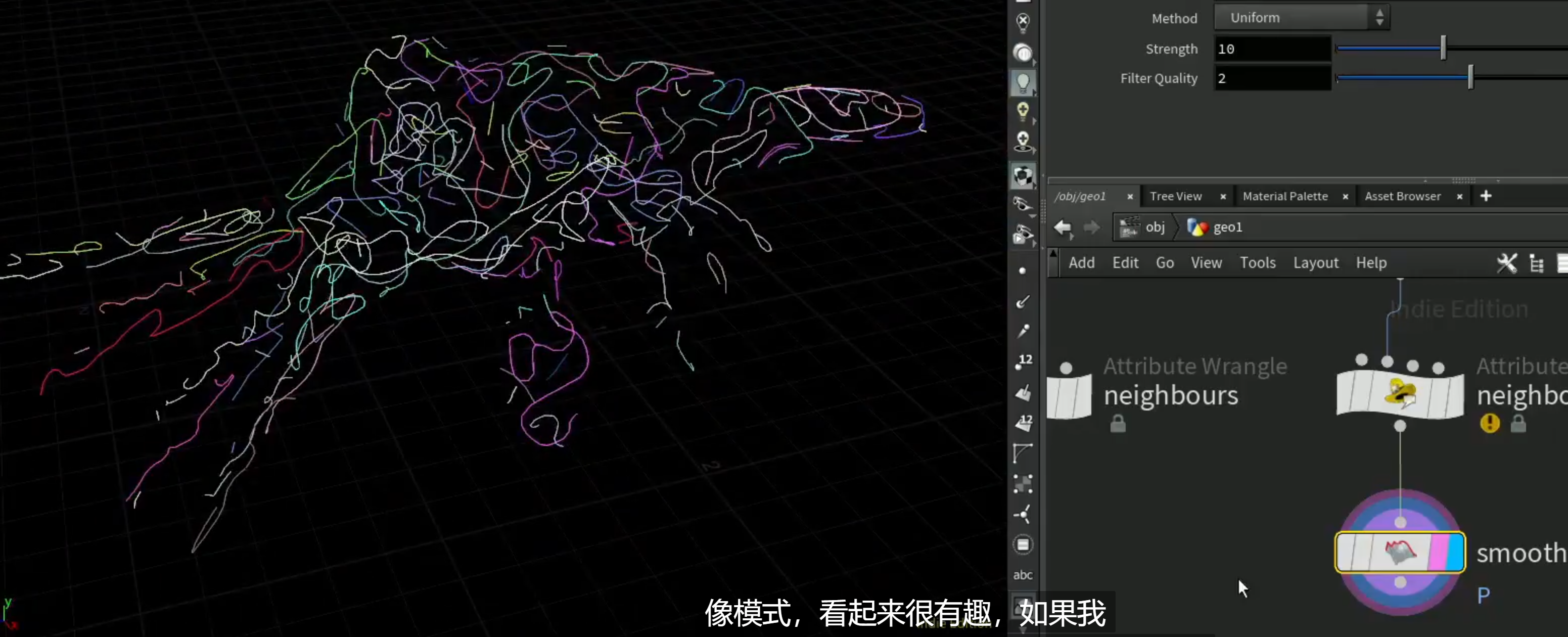Click the tree list view icon
1568x637 pixels.
pyautogui.click(x=1536, y=264)
